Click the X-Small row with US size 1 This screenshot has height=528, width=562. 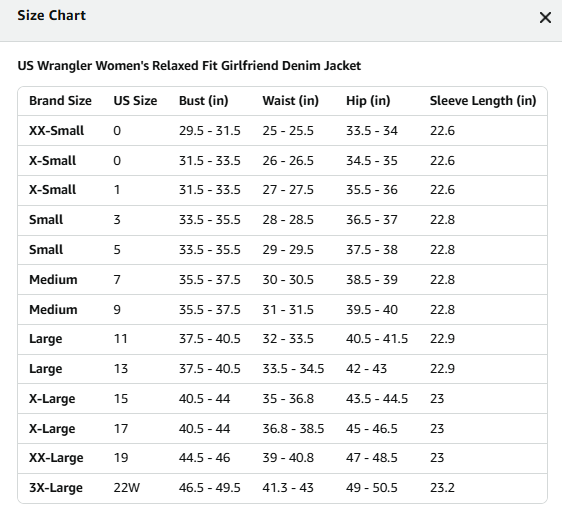(x=282, y=190)
